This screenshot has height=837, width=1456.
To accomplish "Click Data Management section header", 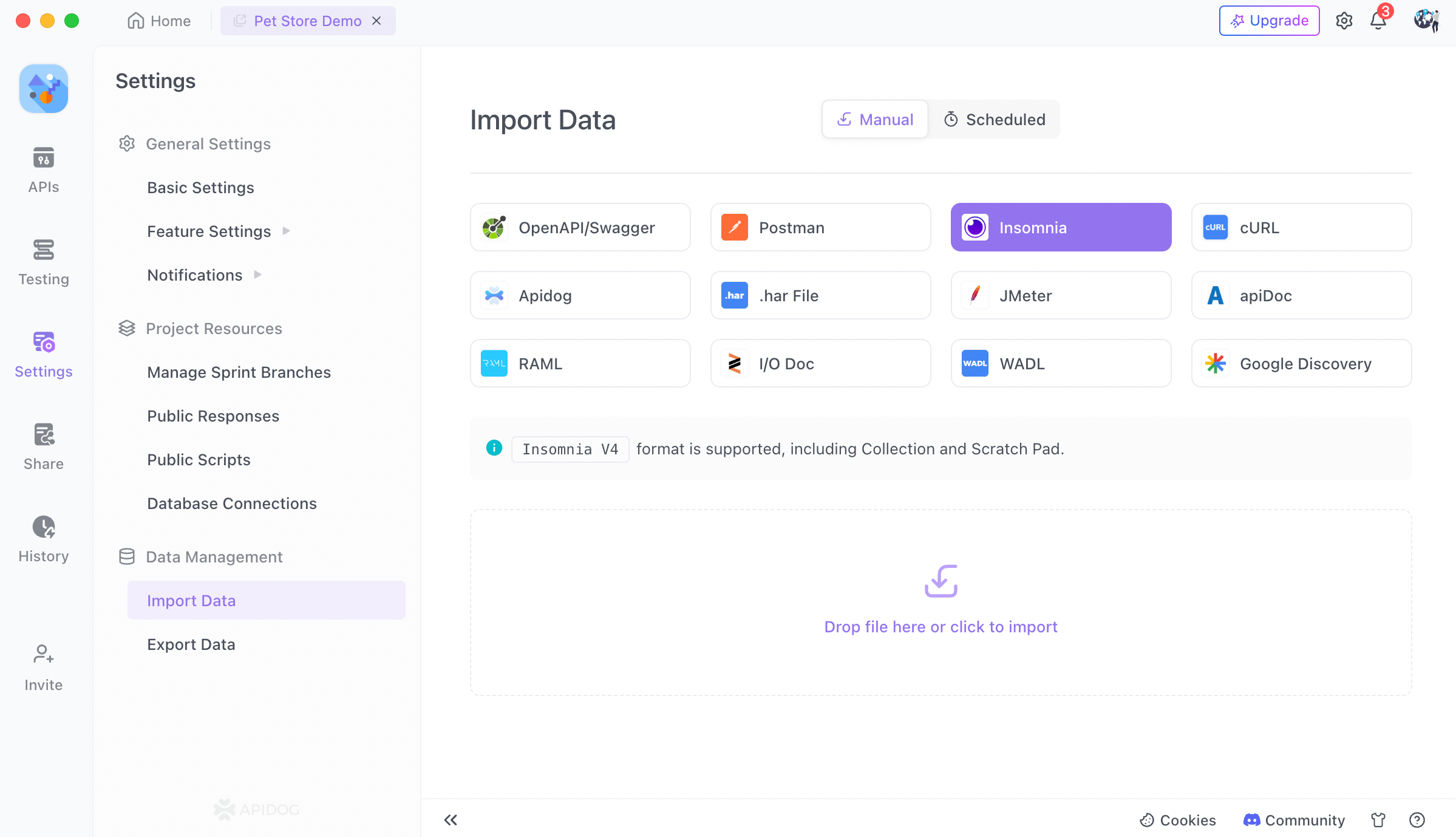I will [x=200, y=556].
